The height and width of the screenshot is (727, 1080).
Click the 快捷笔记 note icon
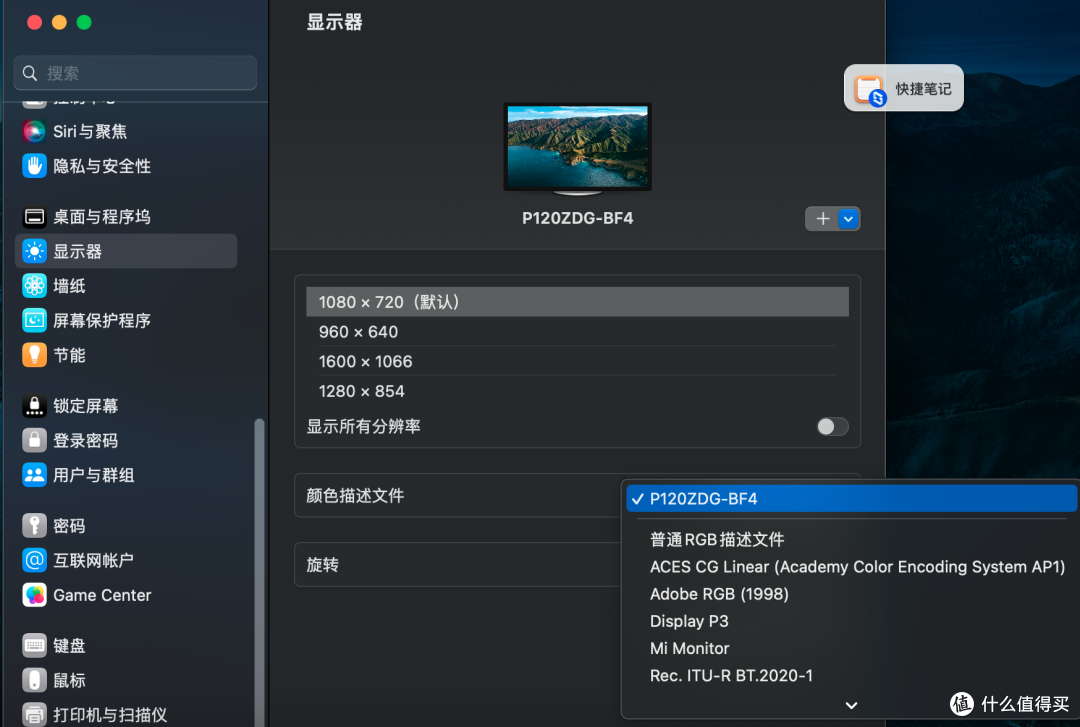point(869,90)
